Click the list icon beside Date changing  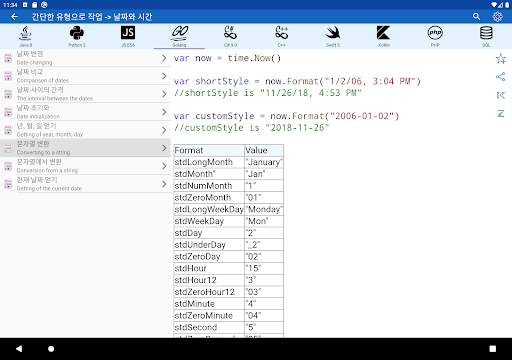pyautogui.click(x=8, y=58)
